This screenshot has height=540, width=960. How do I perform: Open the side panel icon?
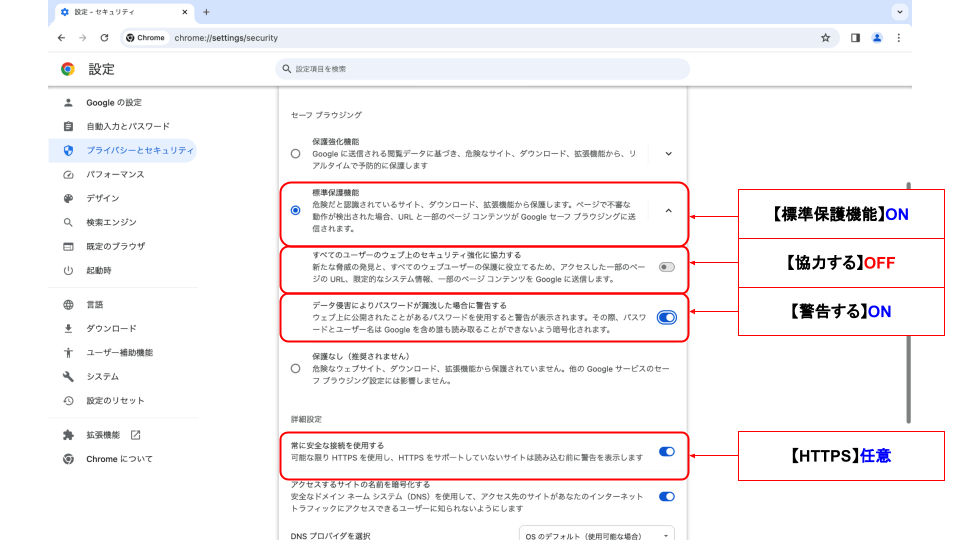855,38
